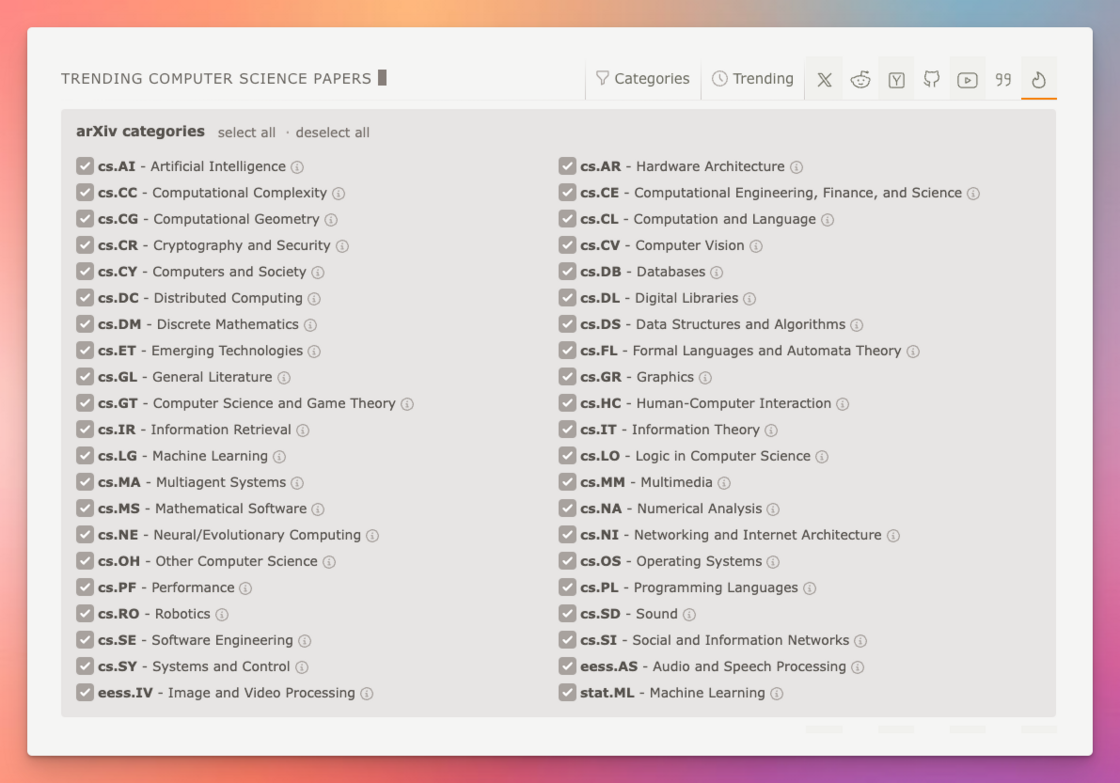Toggle the cs.RO Robotics checkbox
The width and height of the screenshot is (1120, 783).
85,614
